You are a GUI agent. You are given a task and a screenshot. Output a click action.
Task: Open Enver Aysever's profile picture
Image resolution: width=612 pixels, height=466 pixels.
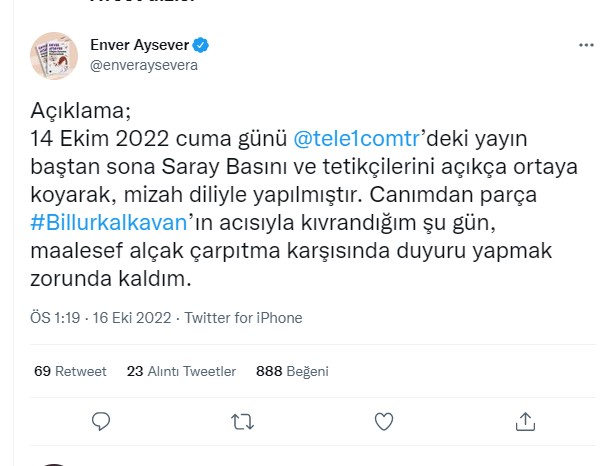[x=55, y=57]
